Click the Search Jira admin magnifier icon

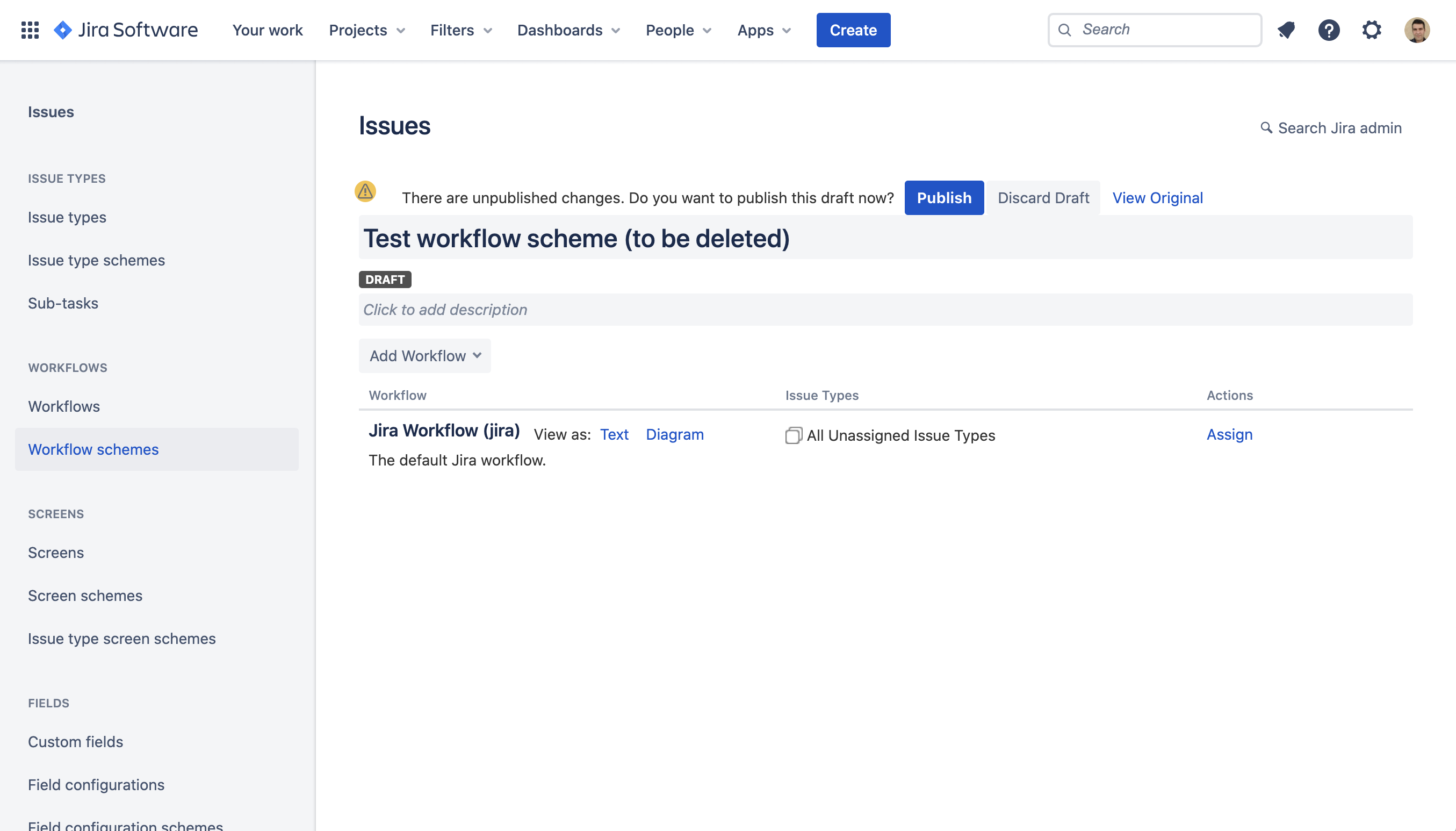click(x=1266, y=127)
